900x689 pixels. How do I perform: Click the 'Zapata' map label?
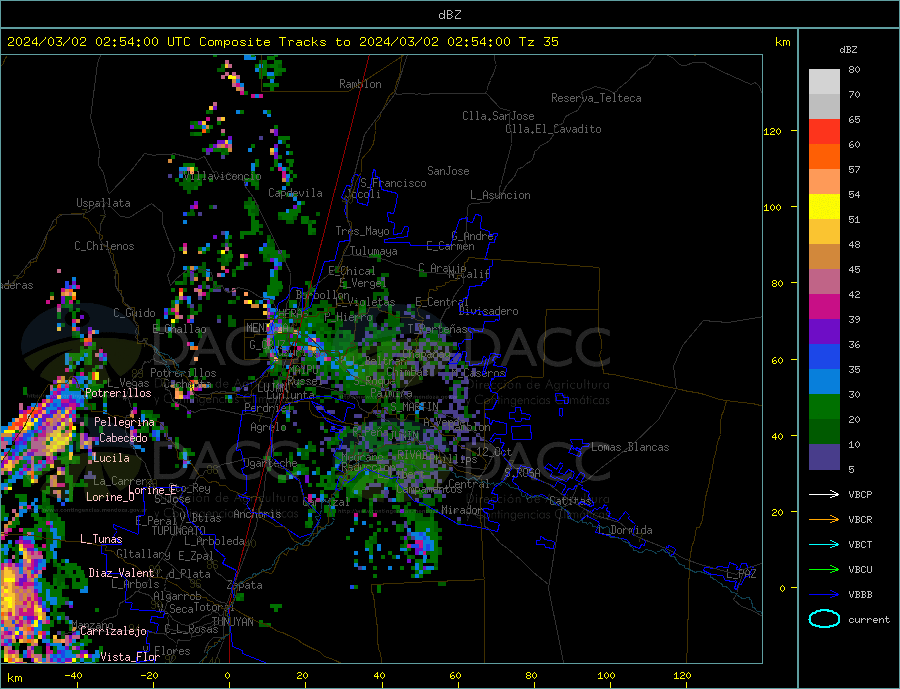tap(245, 586)
